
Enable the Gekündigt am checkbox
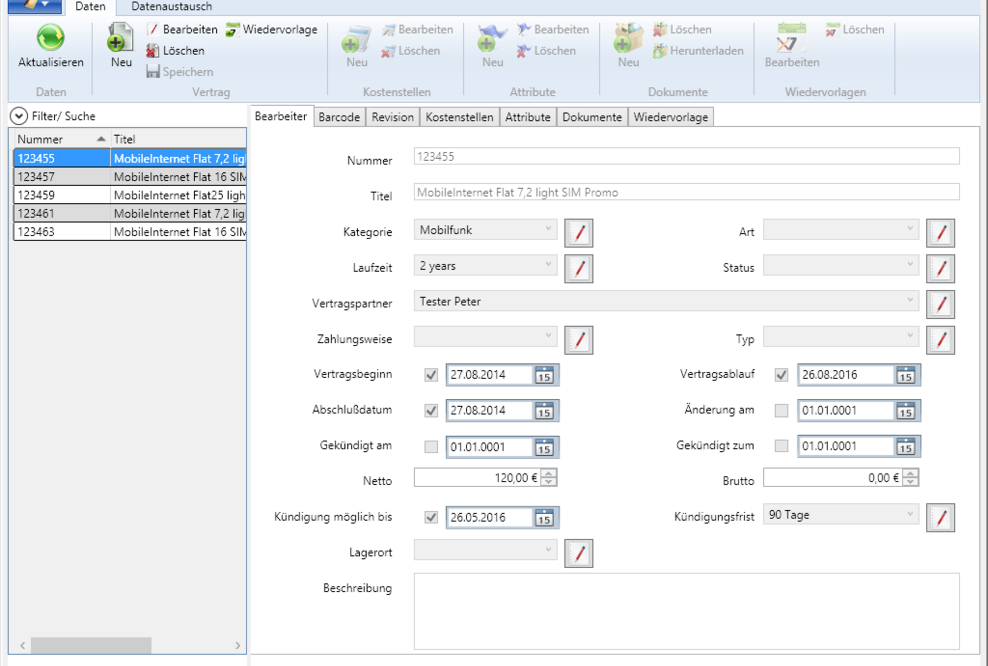pyautogui.click(x=431, y=446)
